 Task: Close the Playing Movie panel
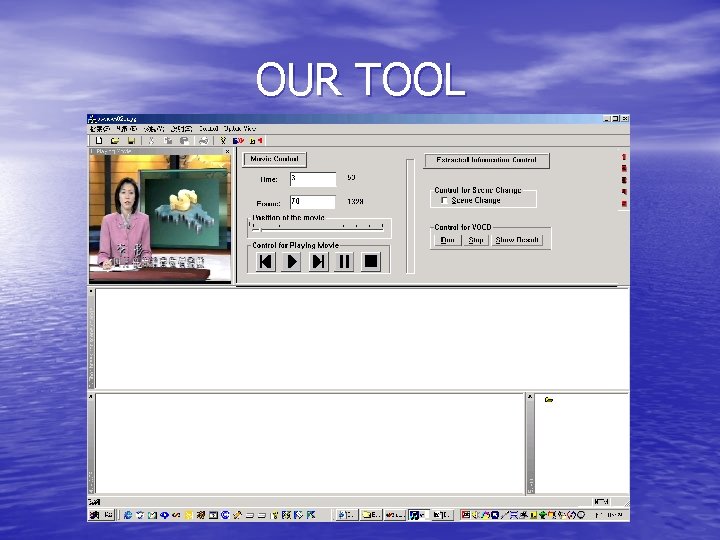[227, 151]
